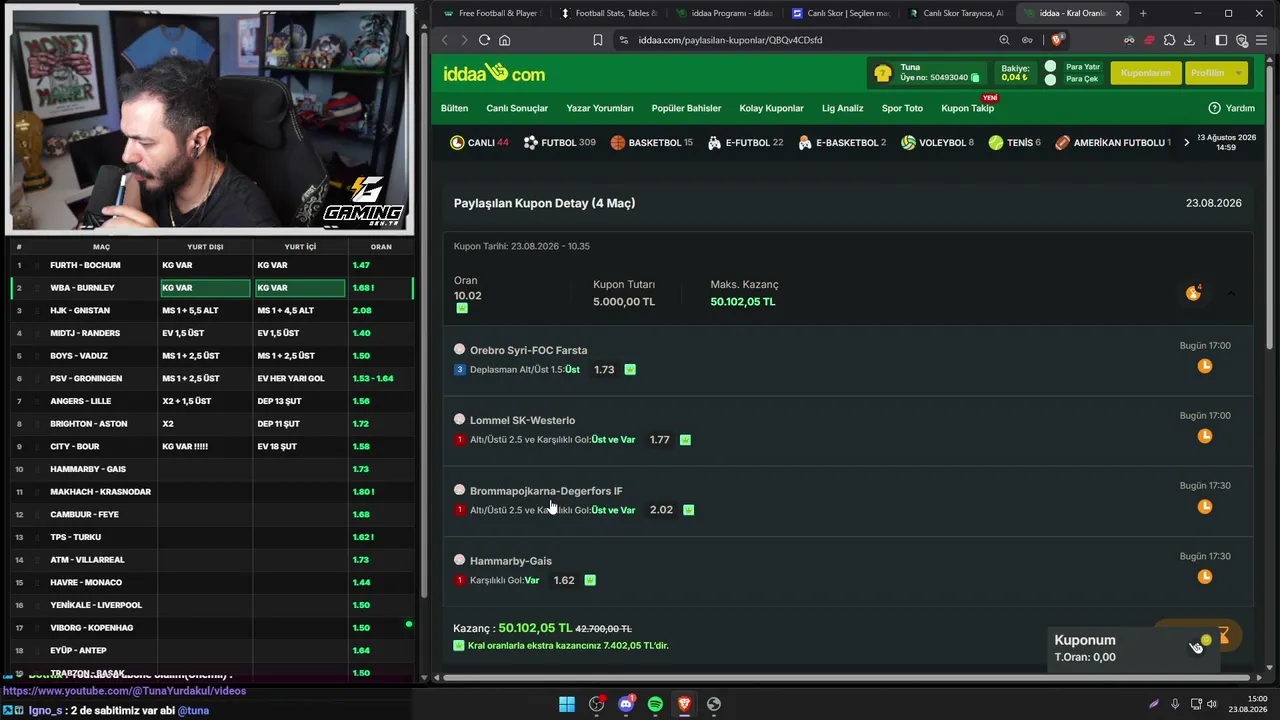Select the E-BASKETBOL category

pos(842,143)
